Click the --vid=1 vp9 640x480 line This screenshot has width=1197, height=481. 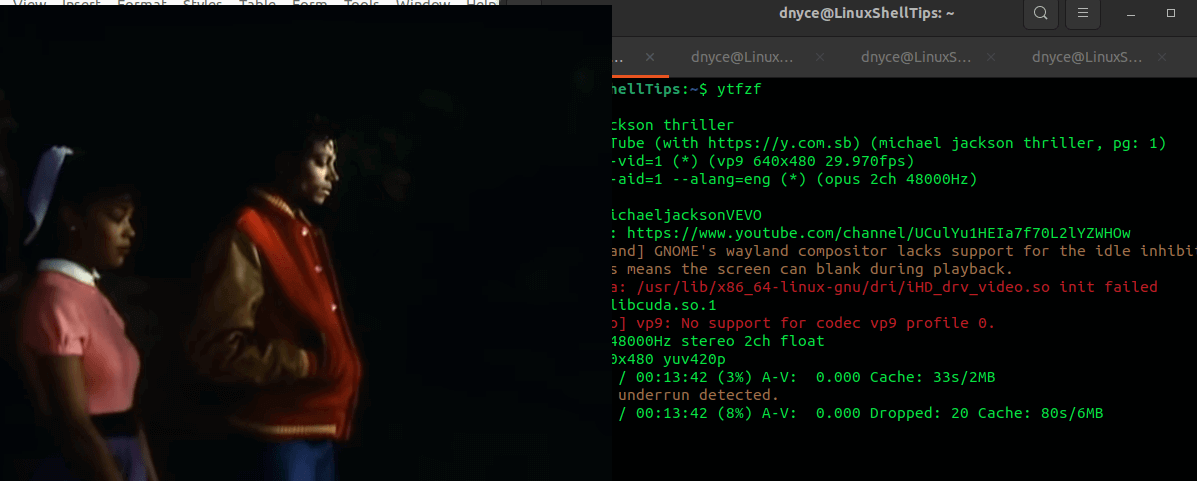(x=763, y=161)
